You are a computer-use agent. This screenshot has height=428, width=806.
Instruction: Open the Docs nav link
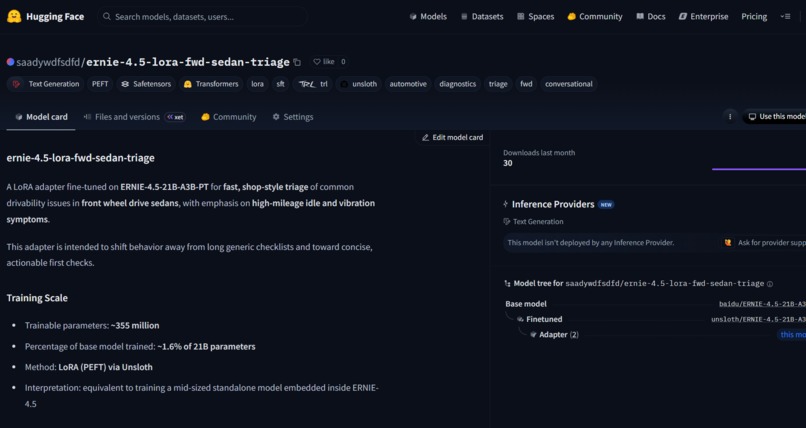(x=650, y=16)
